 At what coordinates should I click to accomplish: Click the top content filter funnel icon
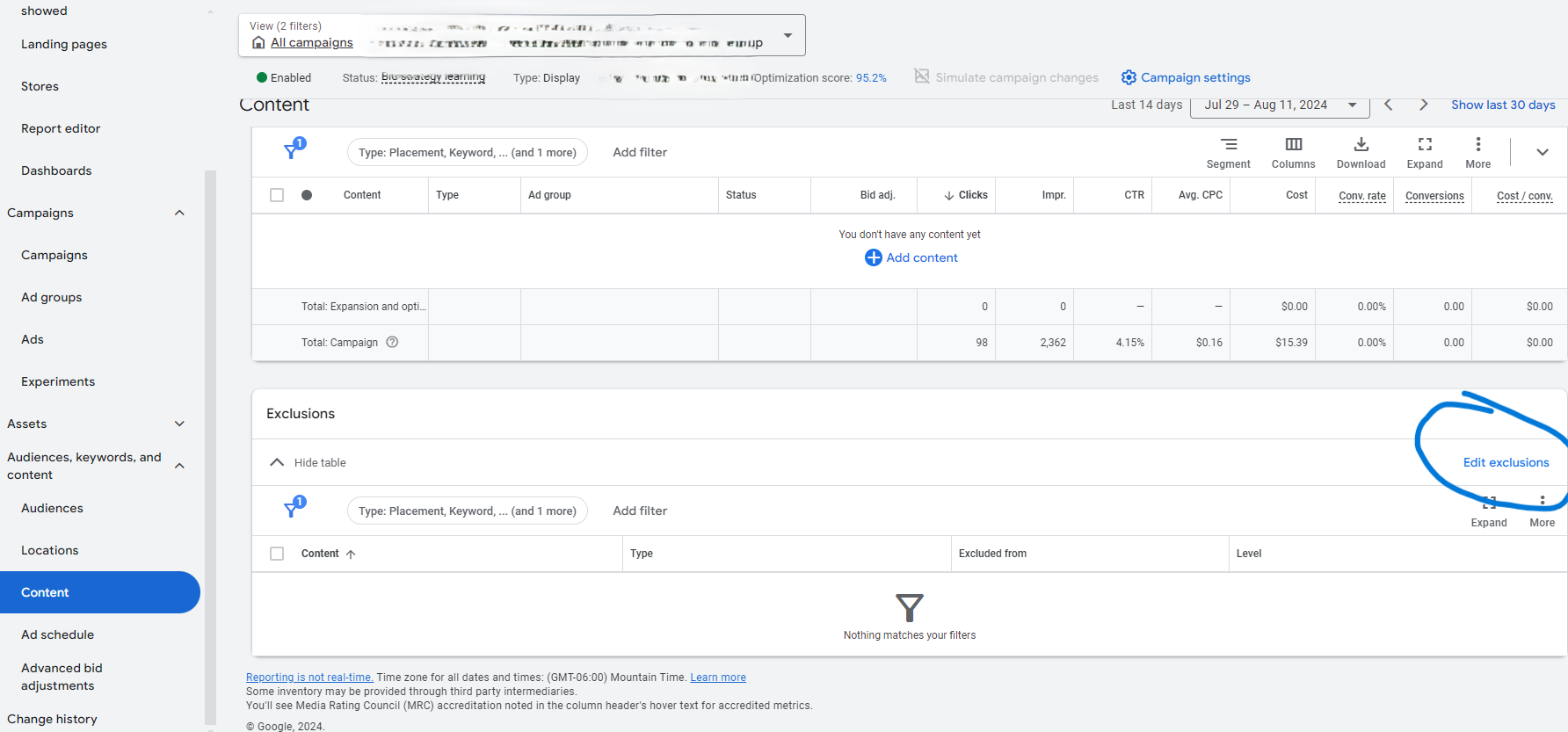(293, 150)
